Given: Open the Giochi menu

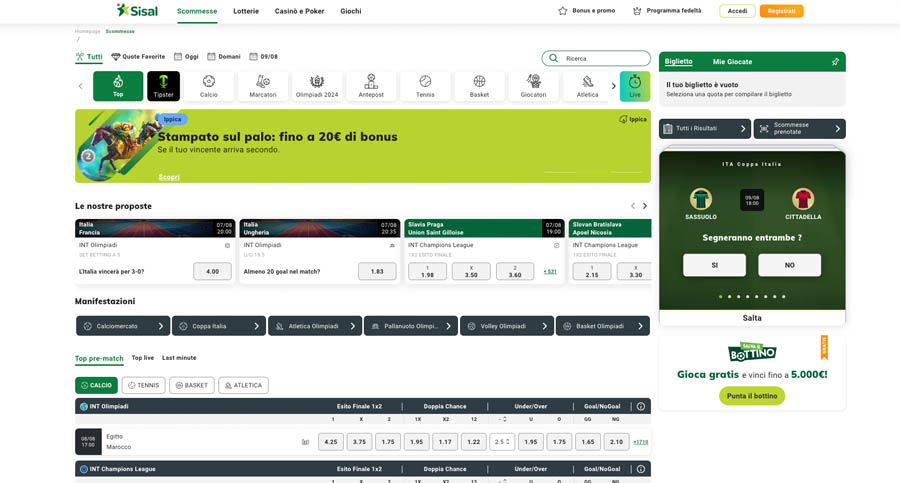Looking at the screenshot, I should [351, 11].
